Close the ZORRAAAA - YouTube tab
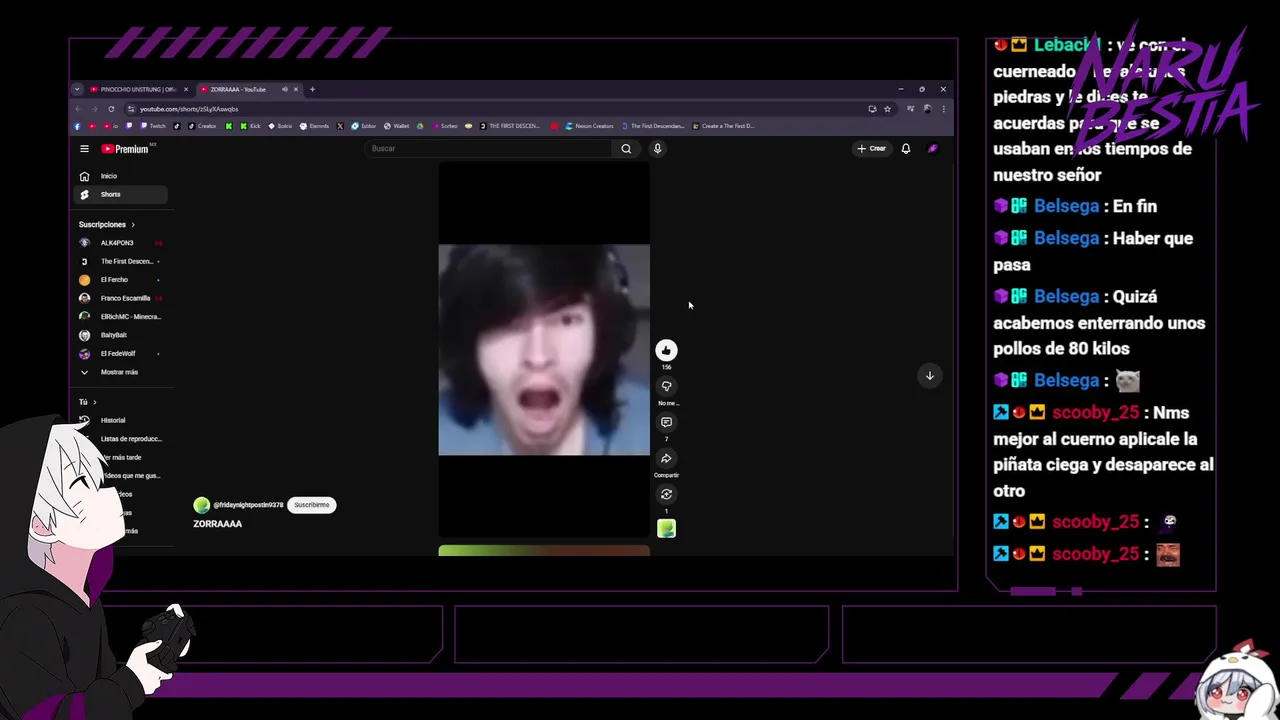The width and height of the screenshot is (1280, 720). pos(296,89)
